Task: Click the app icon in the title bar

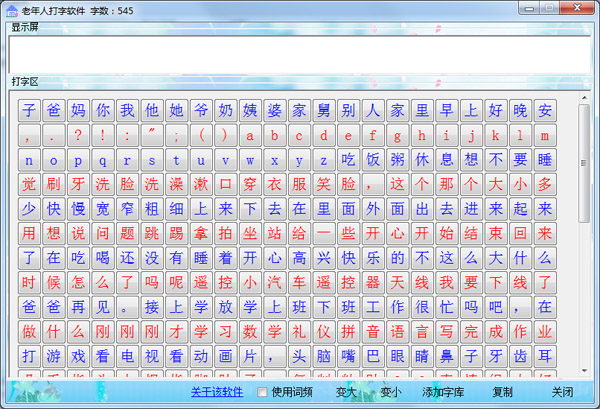Action: pyautogui.click(x=12, y=11)
